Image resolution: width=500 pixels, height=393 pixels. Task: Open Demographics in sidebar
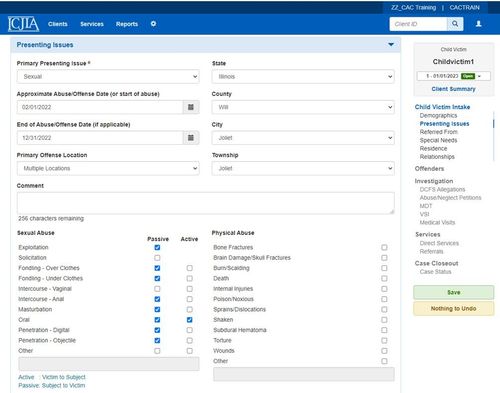click(438, 115)
